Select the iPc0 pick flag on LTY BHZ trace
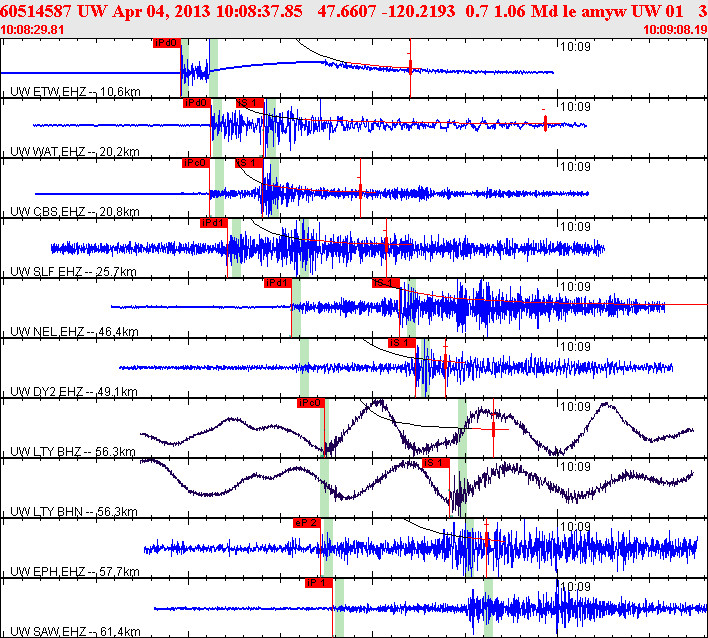 pos(311,404)
